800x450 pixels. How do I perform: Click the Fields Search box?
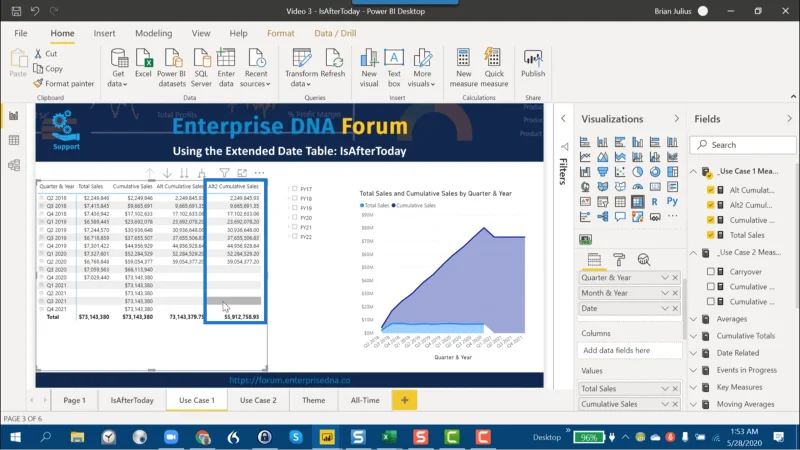click(x=743, y=145)
